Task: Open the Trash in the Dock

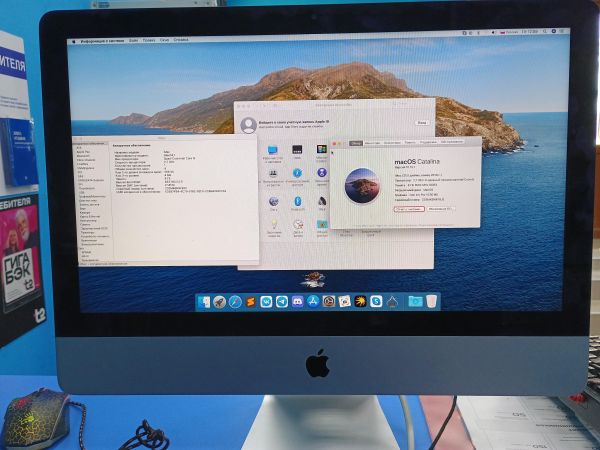Action: tap(431, 302)
